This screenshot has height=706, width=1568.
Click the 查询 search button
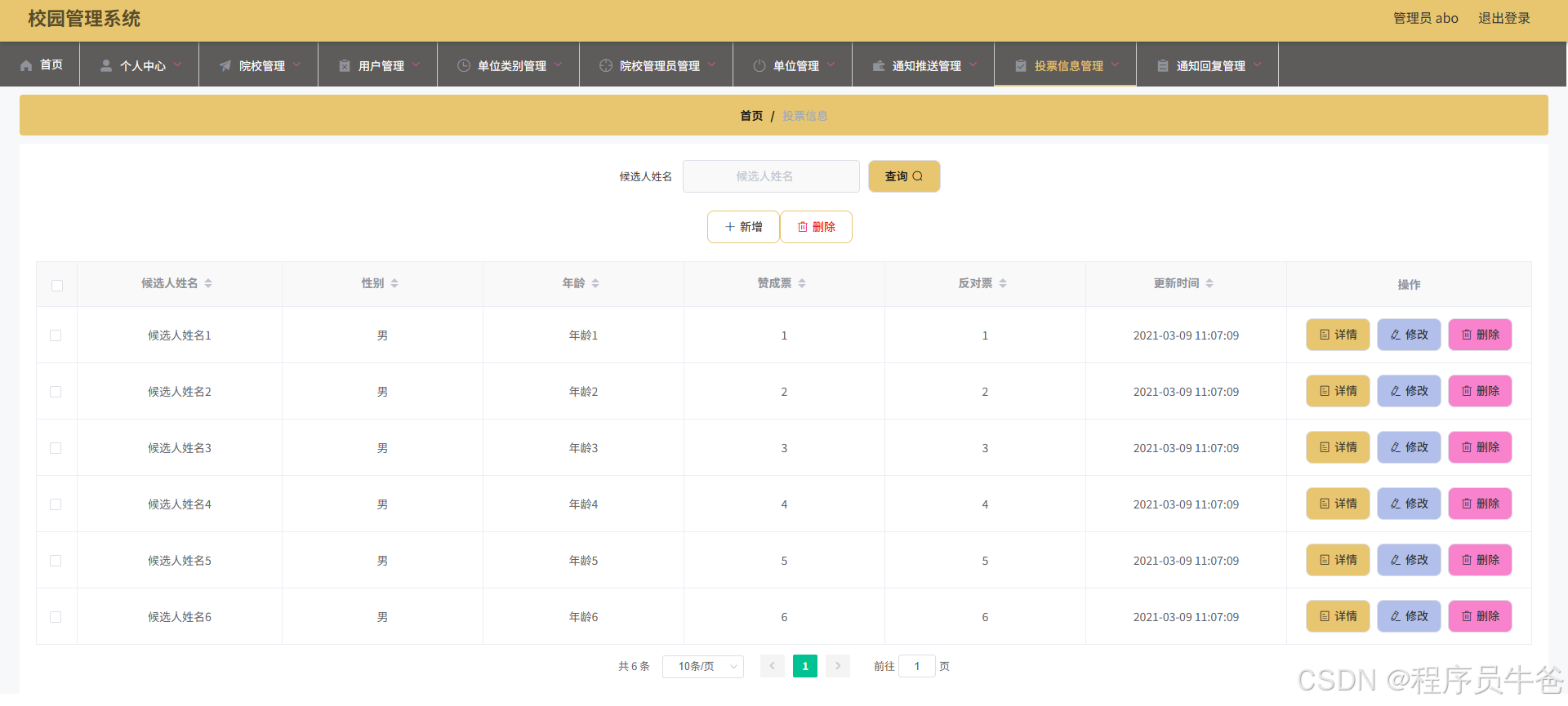(904, 176)
